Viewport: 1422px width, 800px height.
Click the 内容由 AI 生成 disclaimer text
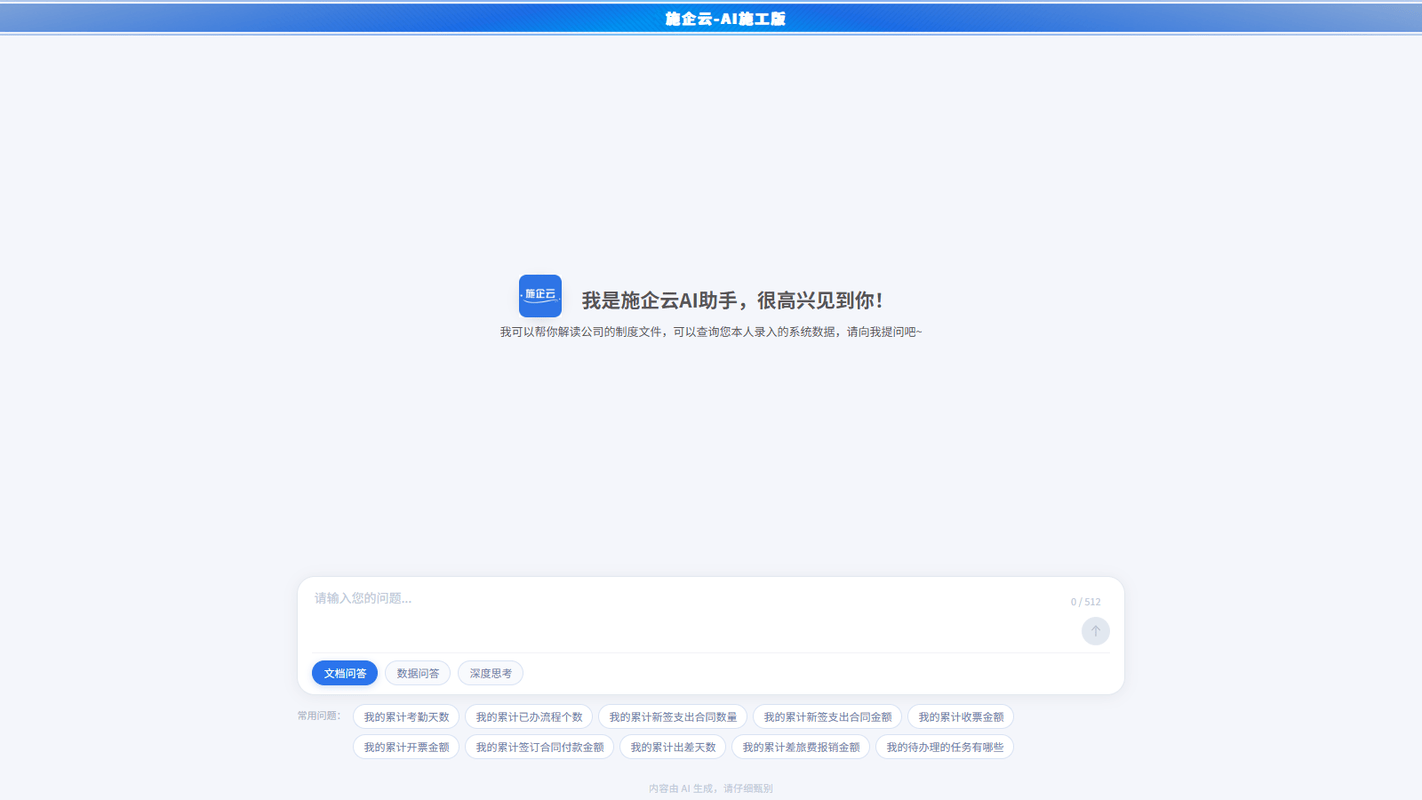click(711, 789)
